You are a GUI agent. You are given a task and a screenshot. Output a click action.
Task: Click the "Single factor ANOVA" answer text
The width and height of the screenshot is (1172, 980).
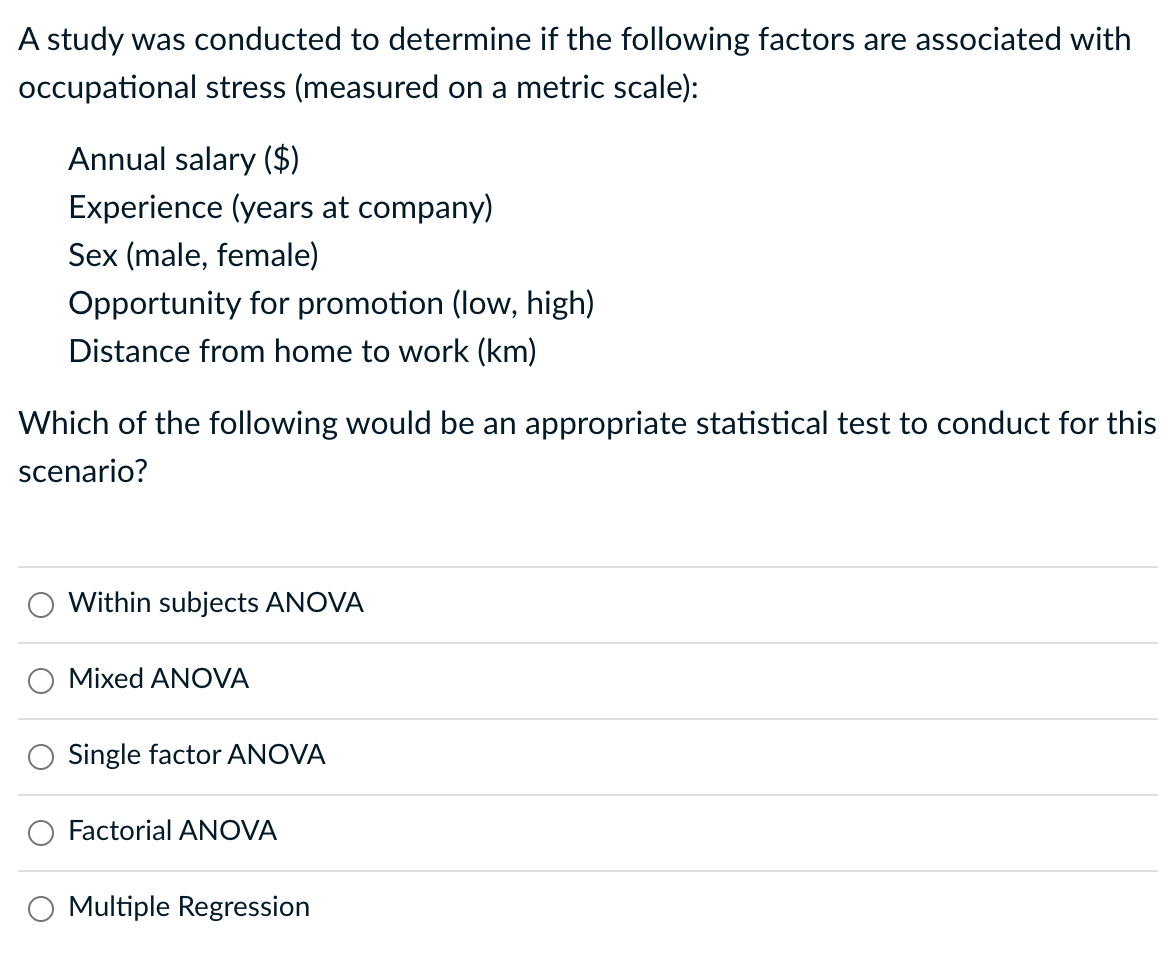197,755
